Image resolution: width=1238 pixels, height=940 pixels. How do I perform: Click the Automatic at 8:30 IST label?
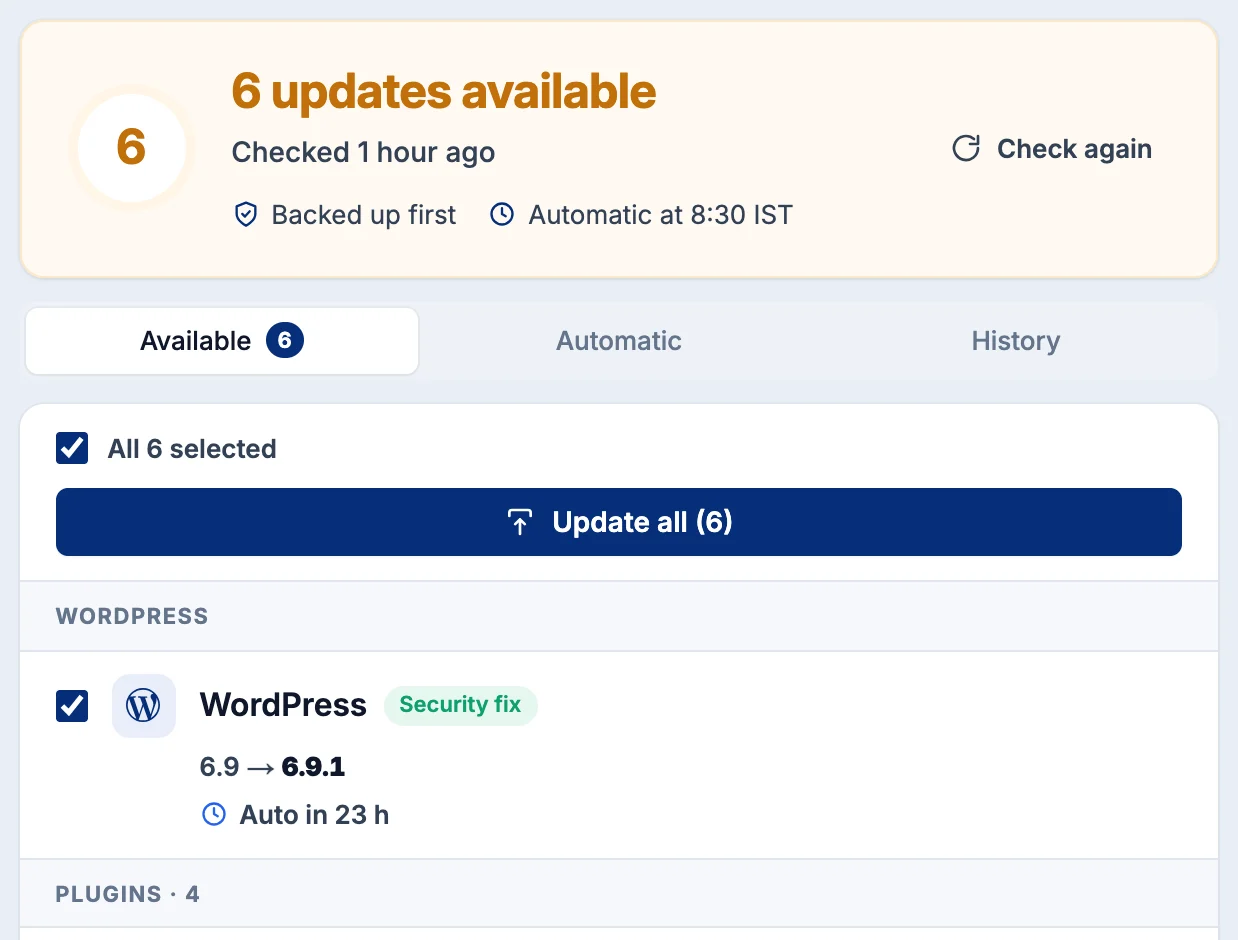[661, 215]
